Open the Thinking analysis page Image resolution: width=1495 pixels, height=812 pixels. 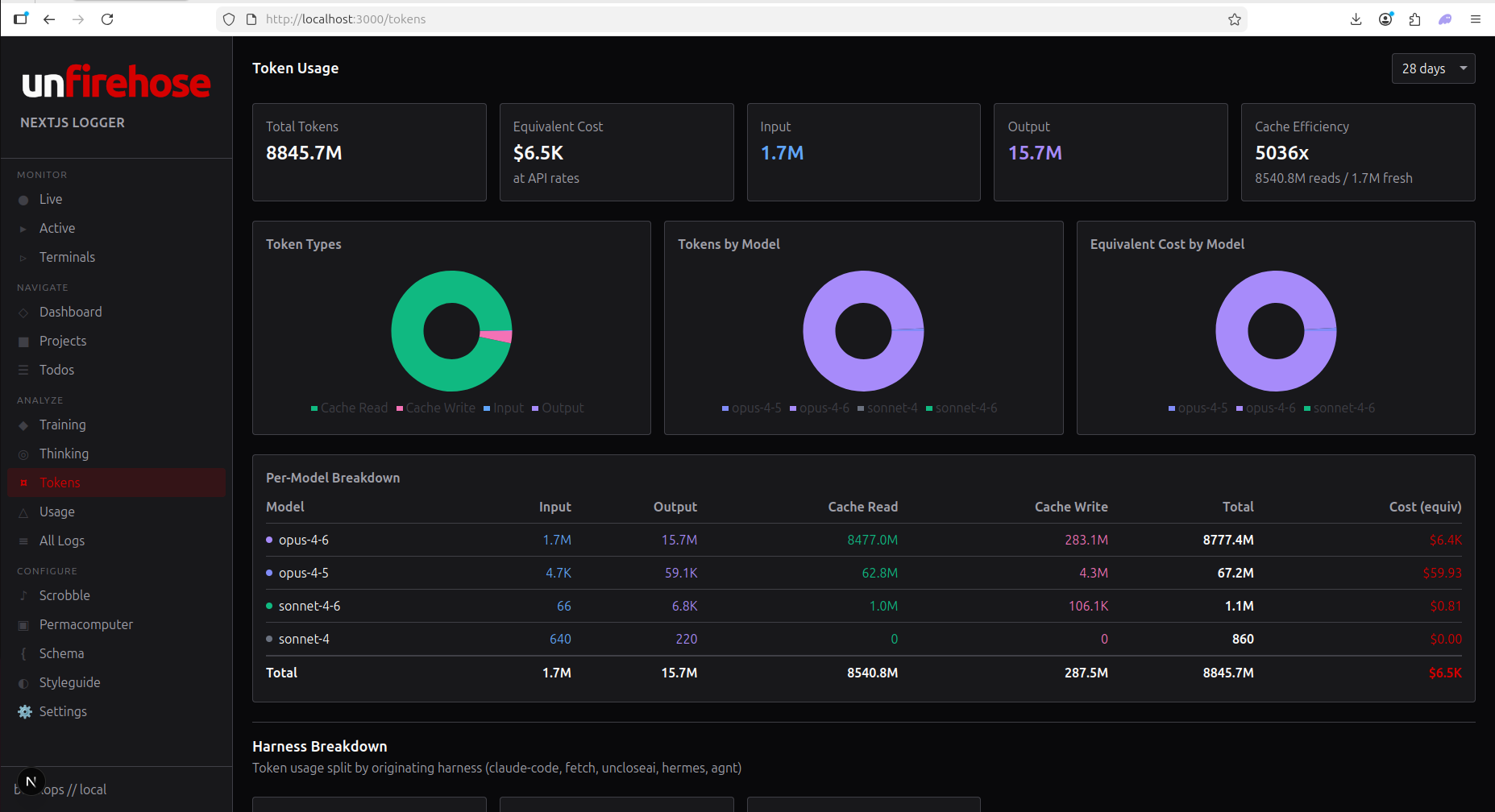point(64,454)
